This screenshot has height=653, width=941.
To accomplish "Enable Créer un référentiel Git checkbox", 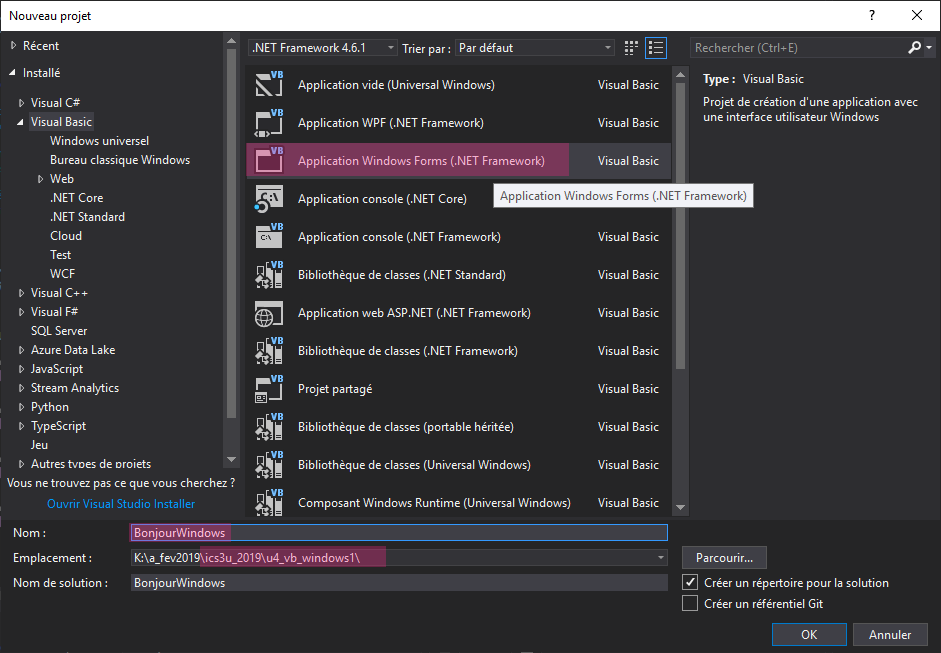I will 690,603.
